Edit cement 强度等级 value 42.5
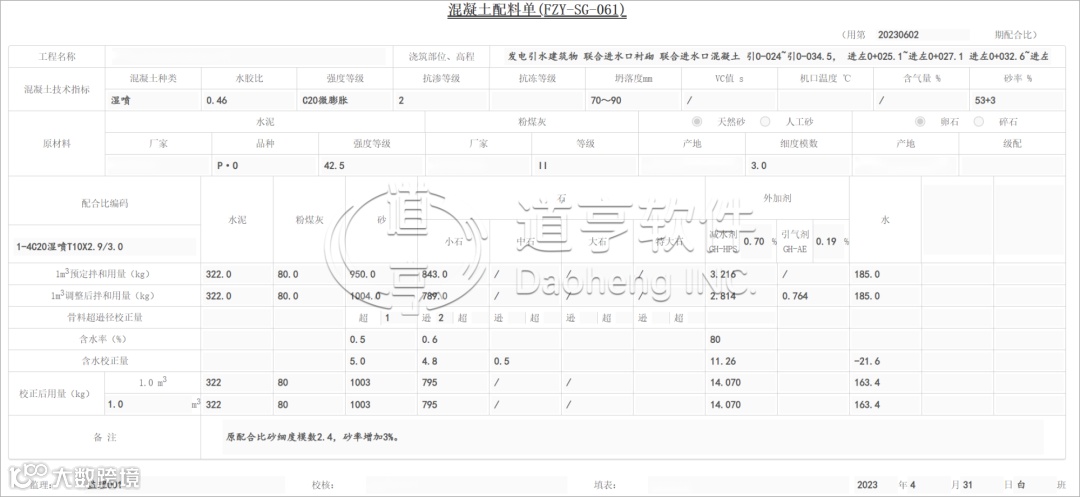1080x497 pixels. pyautogui.click(x=372, y=166)
